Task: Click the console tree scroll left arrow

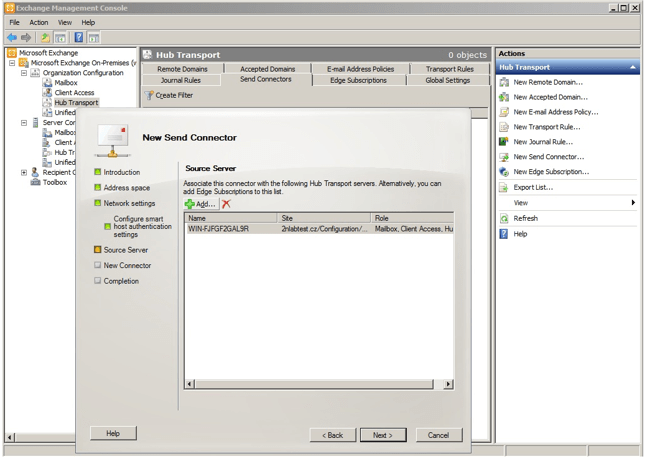Action: pyautogui.click(x=10, y=437)
